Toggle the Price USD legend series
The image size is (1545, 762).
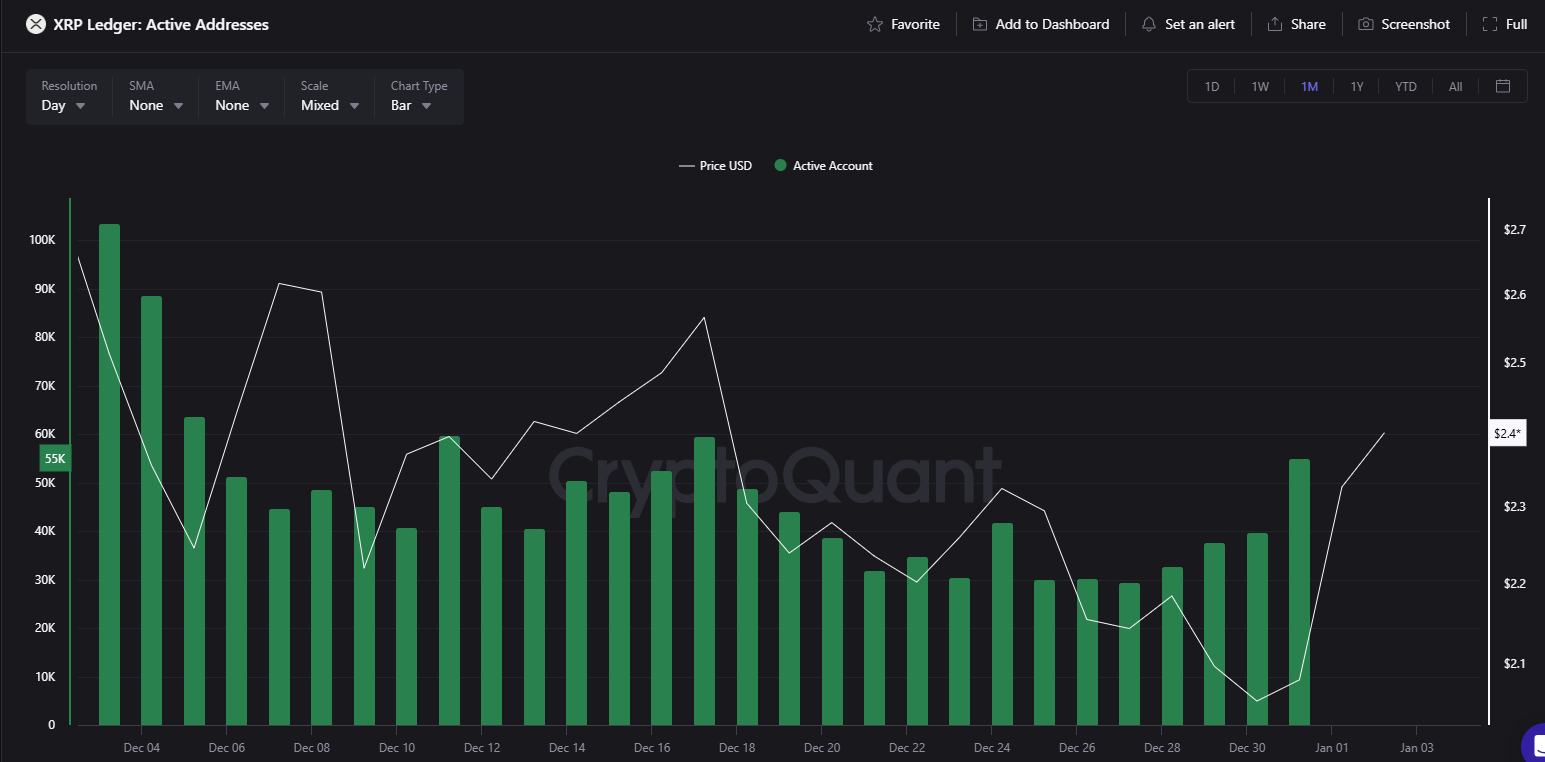pyautogui.click(x=715, y=166)
